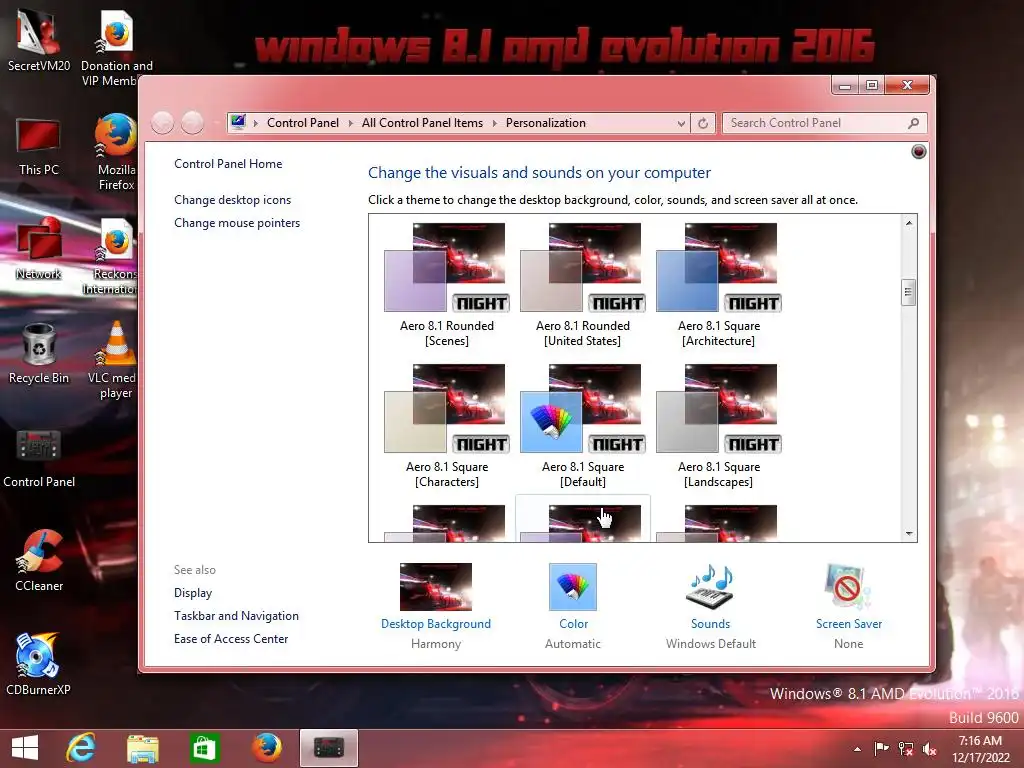
Task: Open the Windows Start button
Action: (x=25, y=748)
